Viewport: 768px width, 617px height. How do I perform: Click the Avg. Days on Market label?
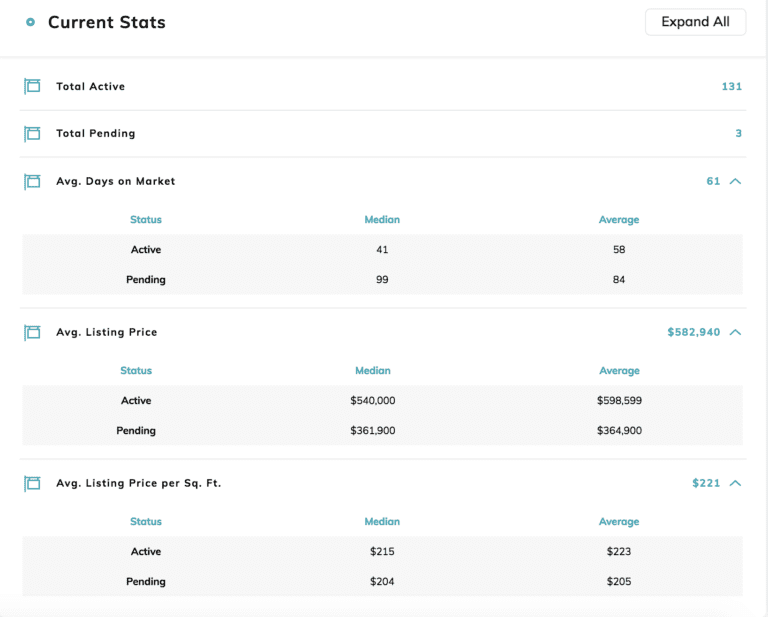[x=116, y=181]
